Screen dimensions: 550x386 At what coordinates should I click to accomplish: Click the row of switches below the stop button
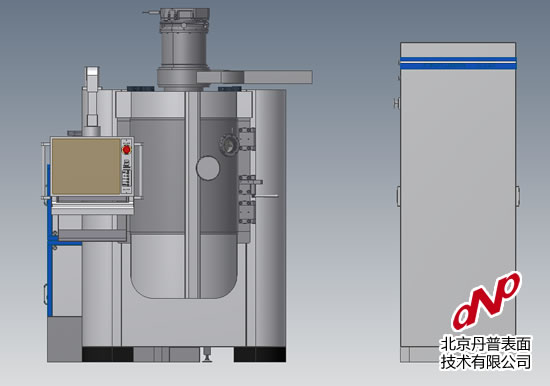(x=127, y=175)
